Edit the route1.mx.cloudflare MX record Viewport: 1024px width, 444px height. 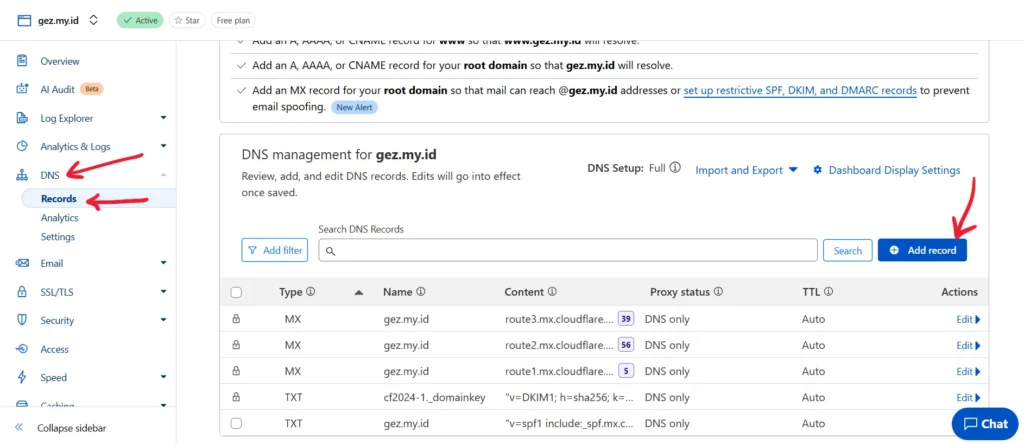point(968,372)
